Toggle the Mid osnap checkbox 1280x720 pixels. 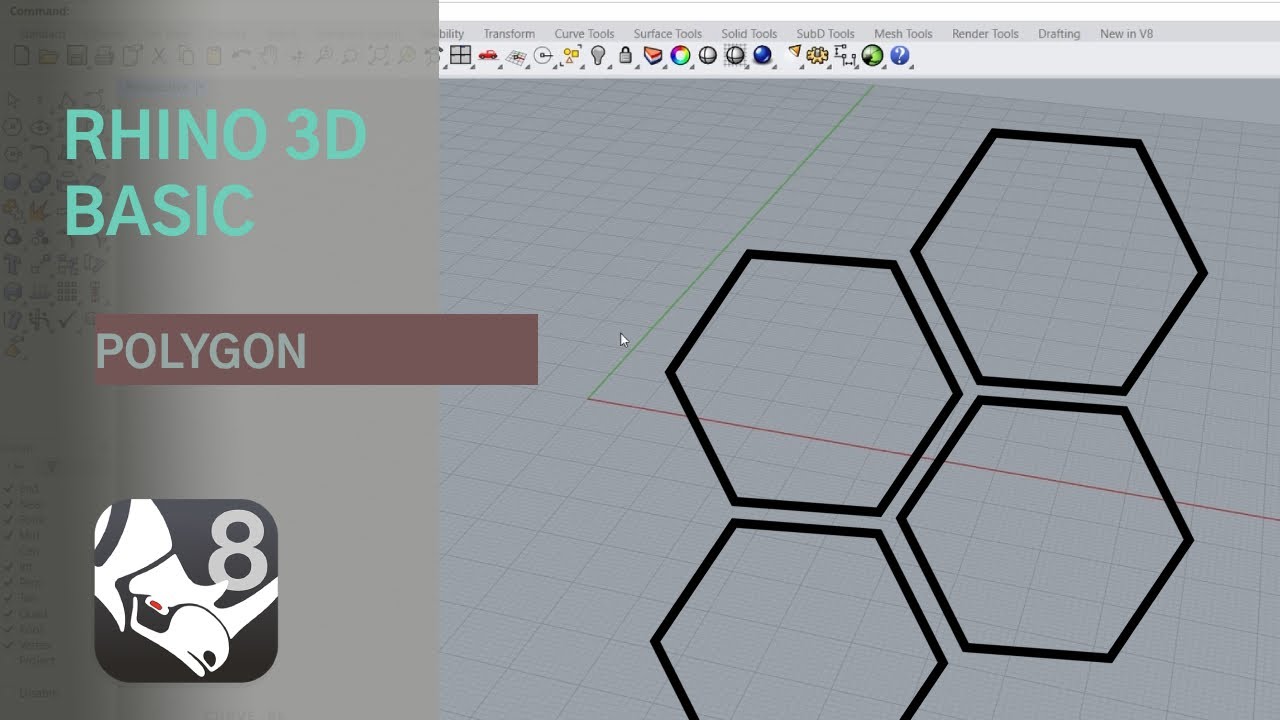point(9,536)
